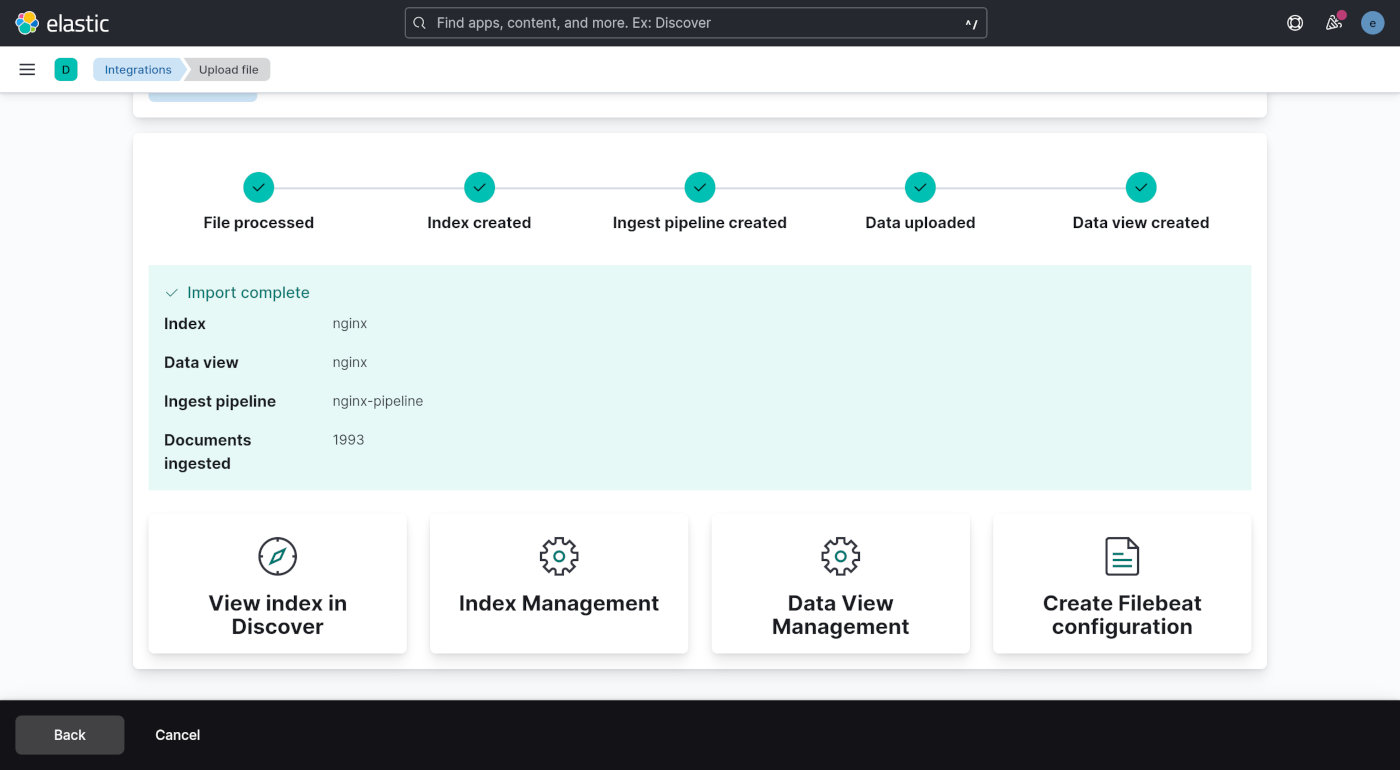Open help via the question mark icon
This screenshot has width=1400, height=770.
1294,22
